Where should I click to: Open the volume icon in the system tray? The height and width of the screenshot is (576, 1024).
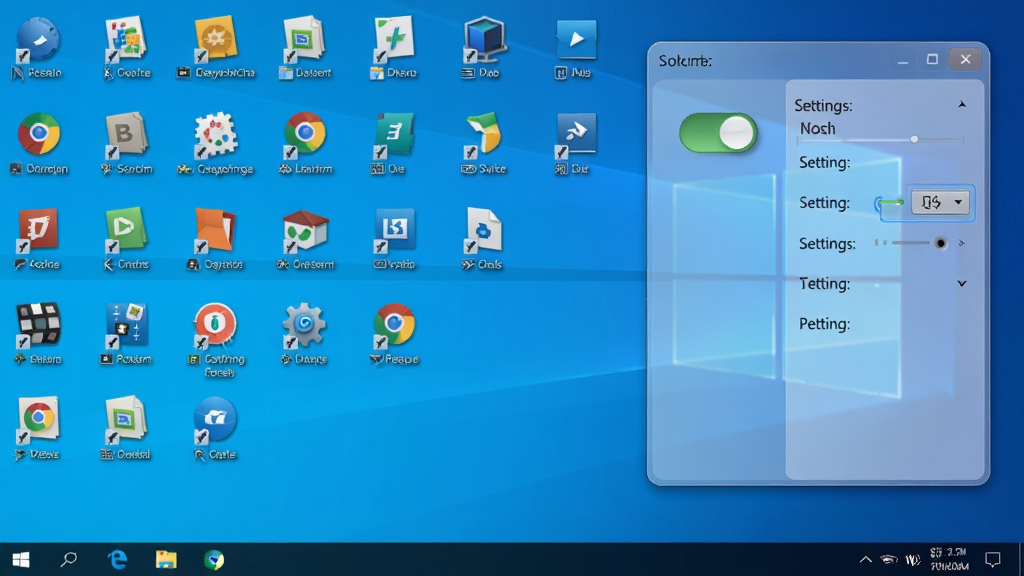(912, 560)
